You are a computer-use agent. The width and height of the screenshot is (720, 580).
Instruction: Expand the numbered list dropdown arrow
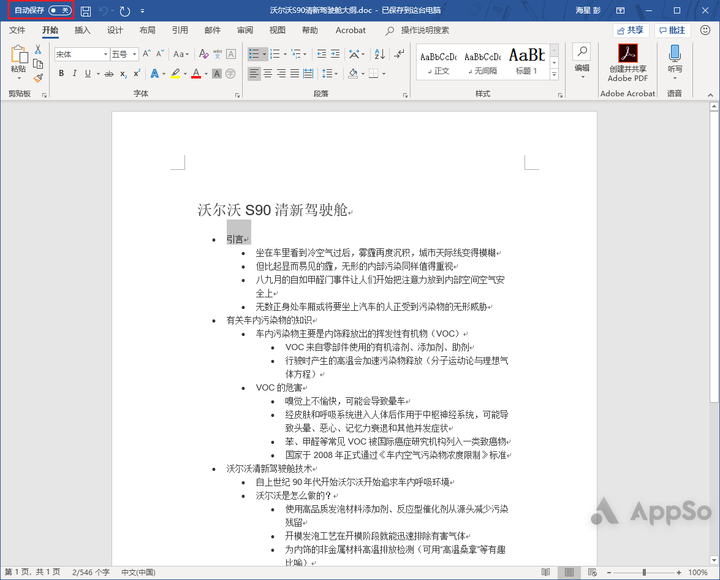[285, 54]
